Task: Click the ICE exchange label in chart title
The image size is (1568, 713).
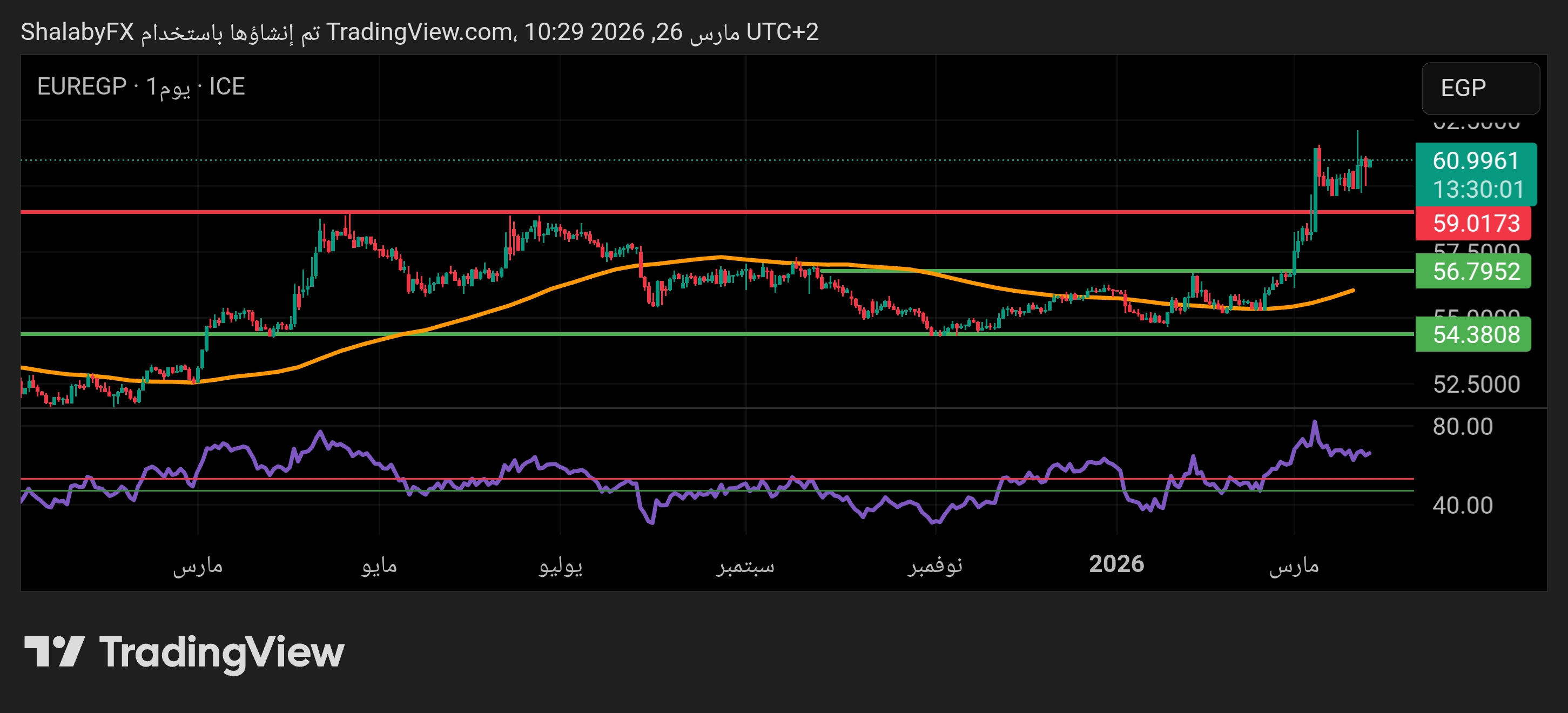Action: tap(226, 86)
